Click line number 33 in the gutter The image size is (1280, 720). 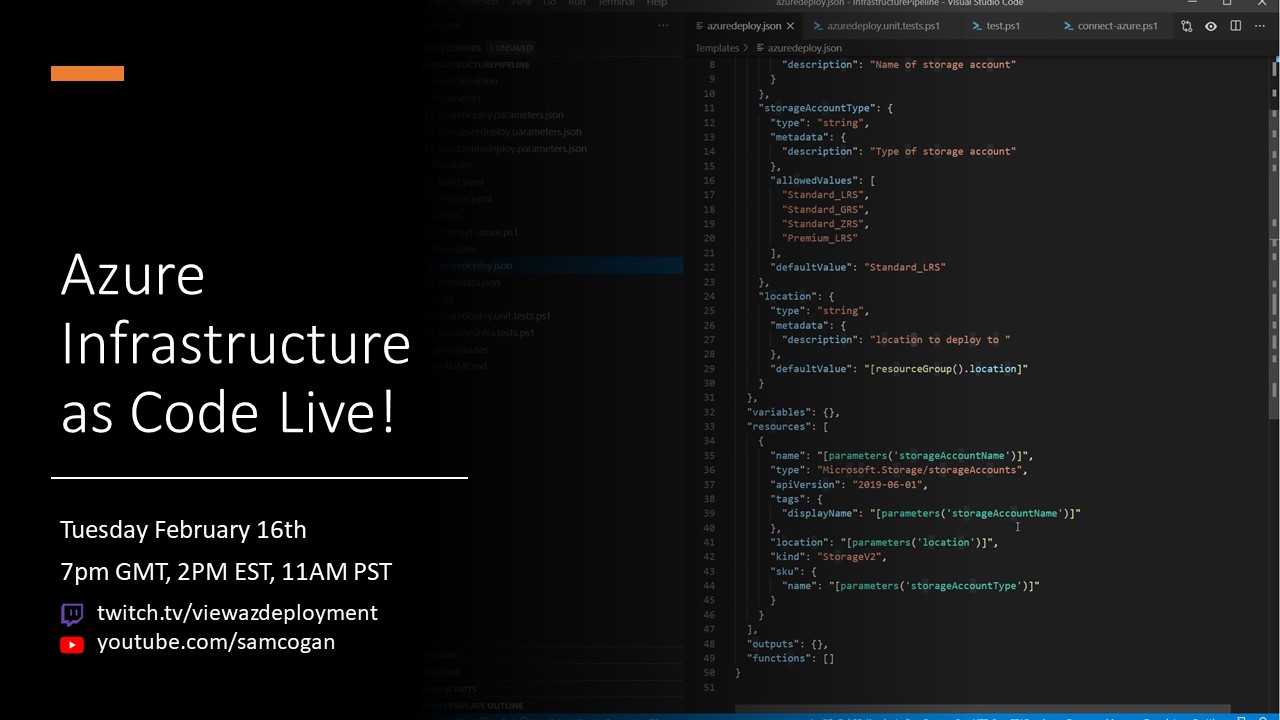click(709, 427)
